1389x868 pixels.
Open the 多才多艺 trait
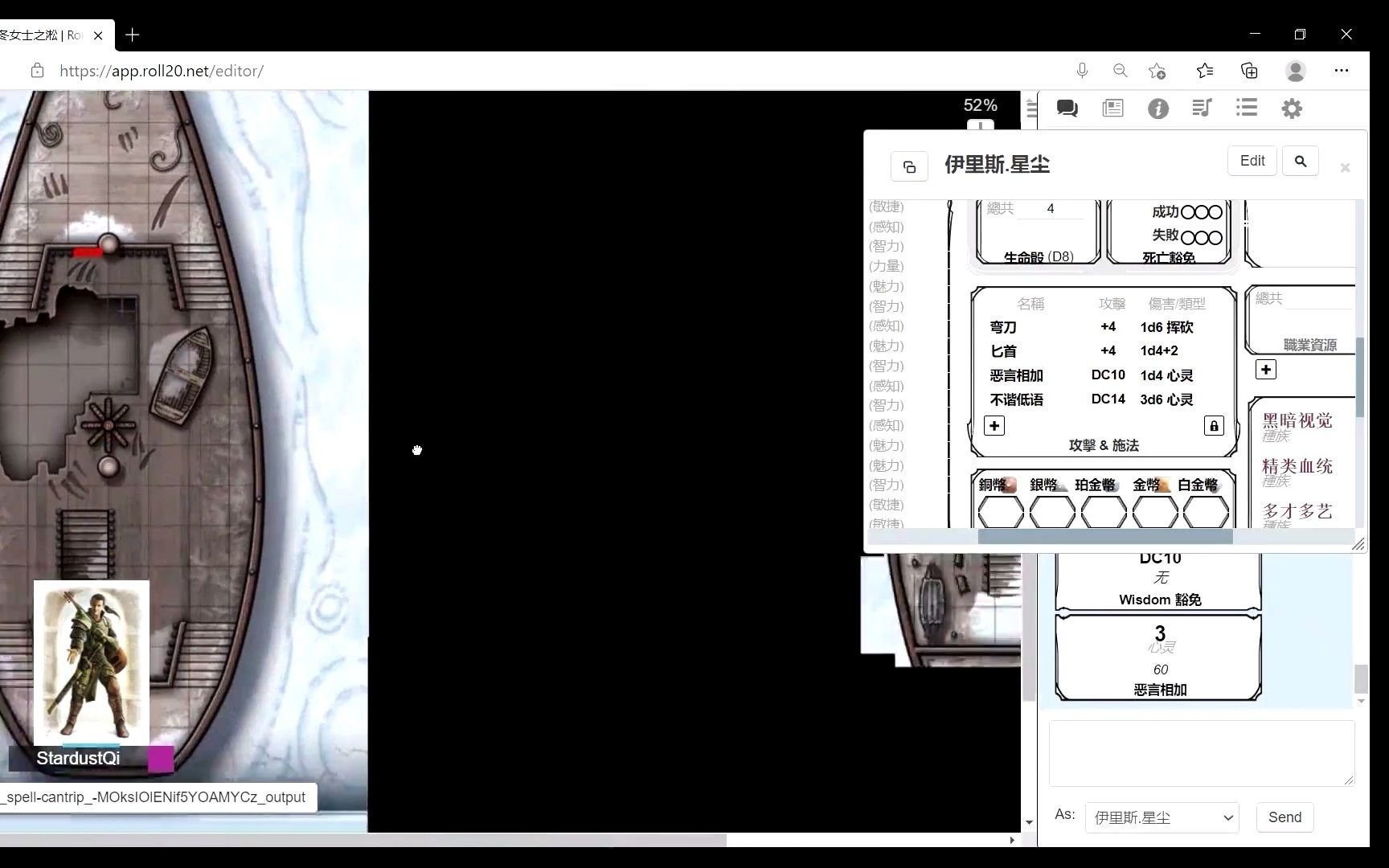point(1297,511)
